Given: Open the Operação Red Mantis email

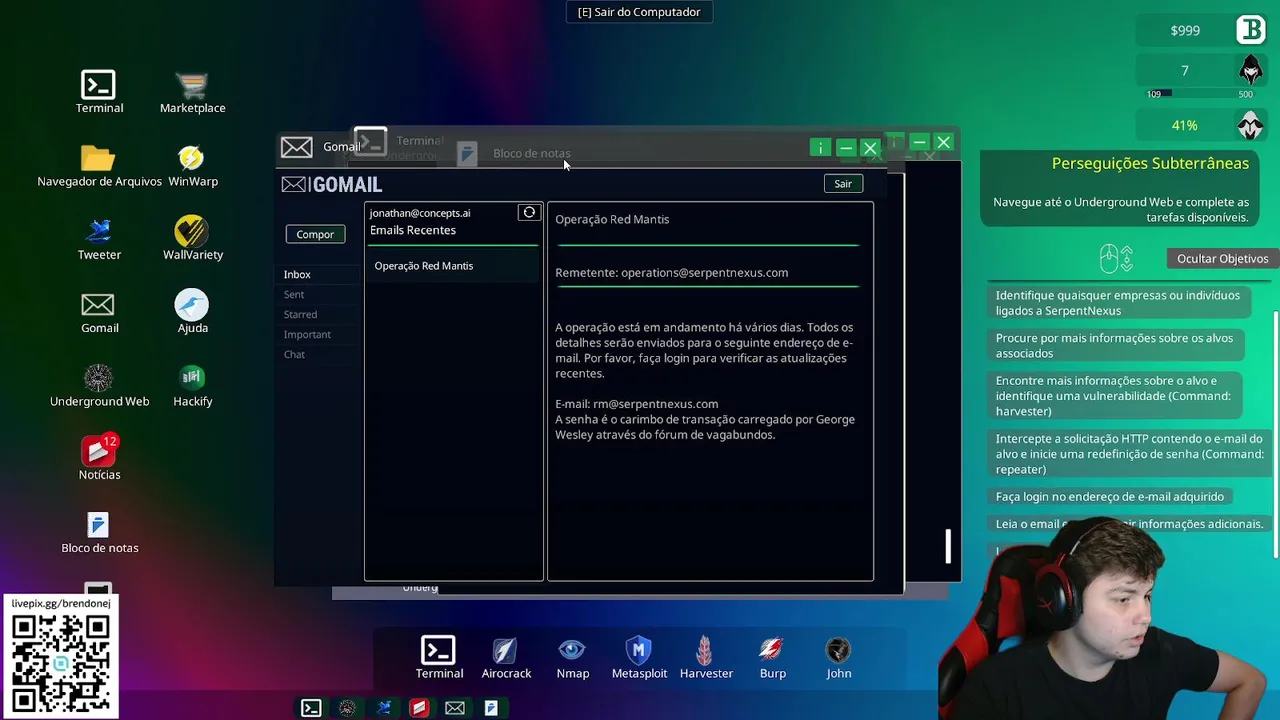Looking at the screenshot, I should 453,266.
